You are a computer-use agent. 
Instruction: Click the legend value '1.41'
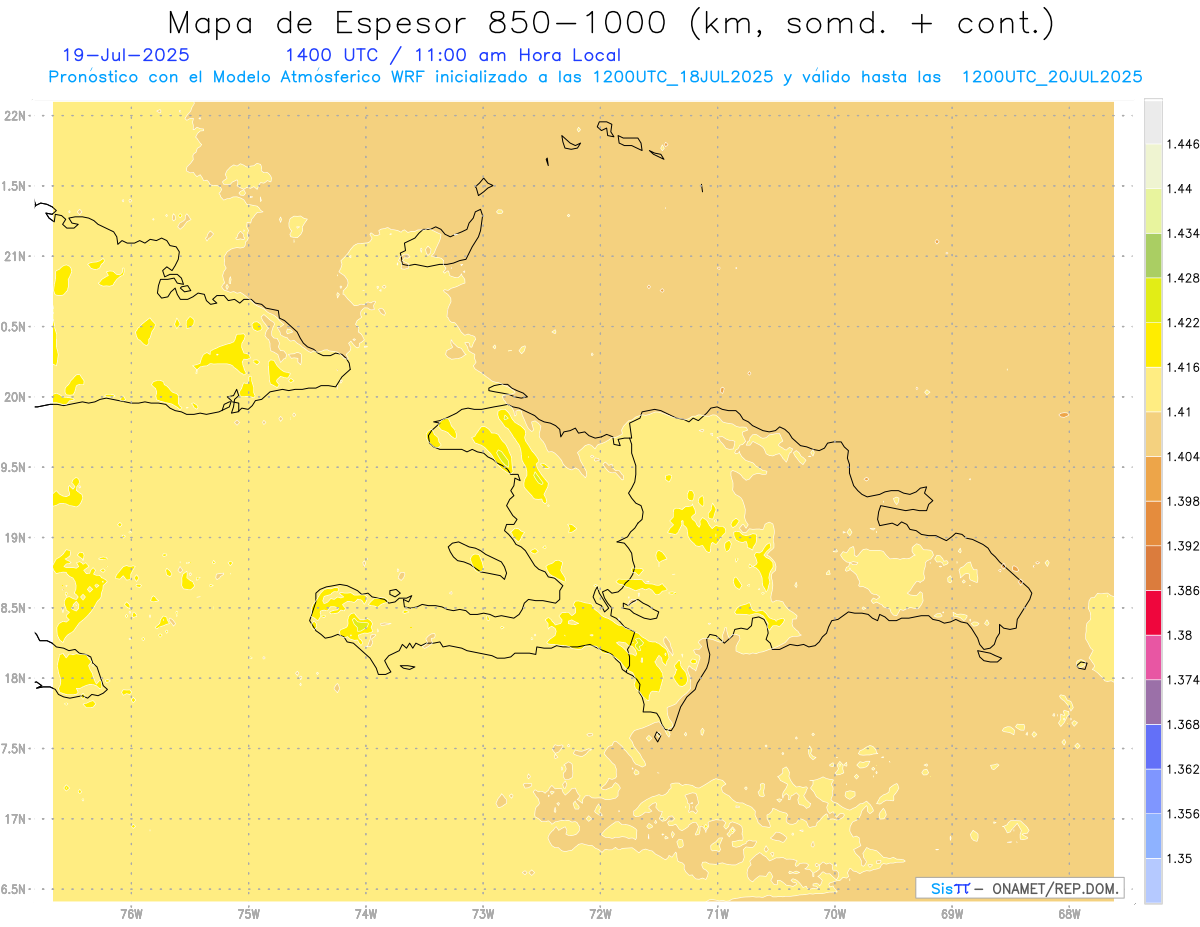pyautogui.click(x=1180, y=412)
